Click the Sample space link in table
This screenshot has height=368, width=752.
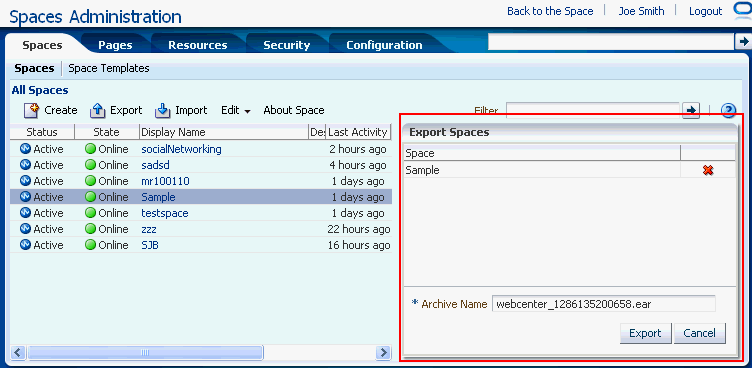(158, 197)
